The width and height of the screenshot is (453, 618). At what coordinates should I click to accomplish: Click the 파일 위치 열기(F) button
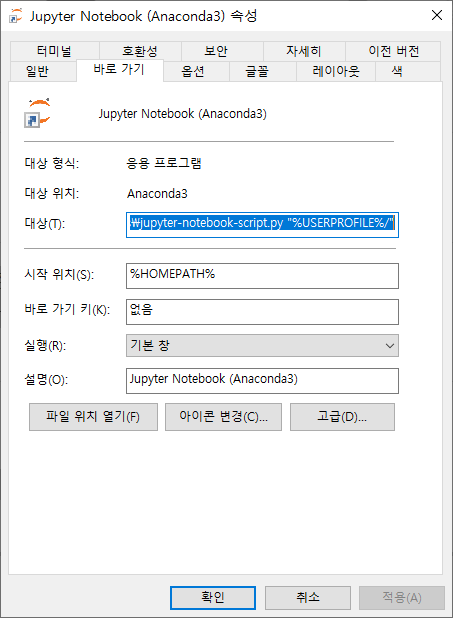93,417
